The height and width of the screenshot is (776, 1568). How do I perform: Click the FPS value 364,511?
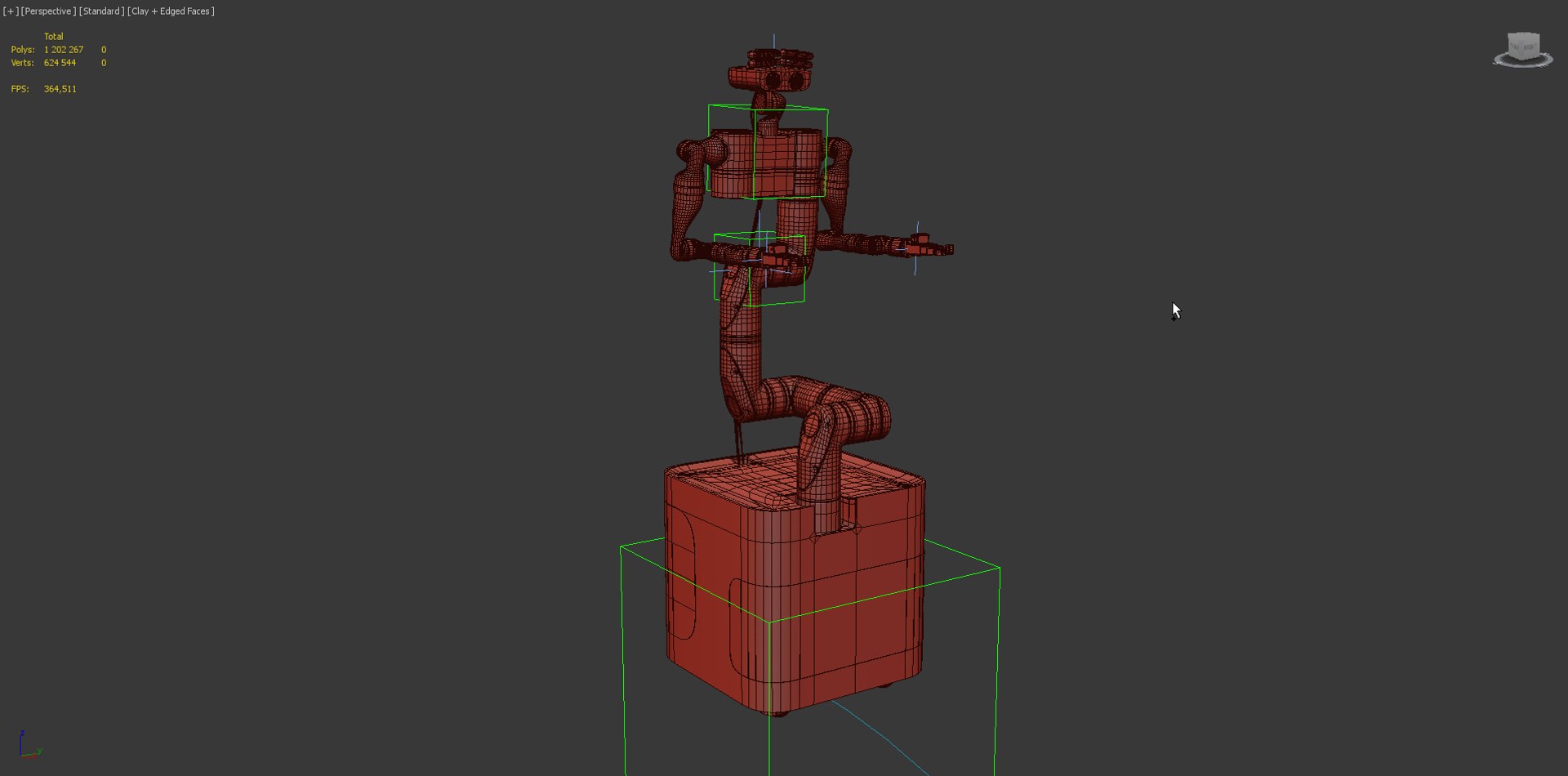click(60, 89)
